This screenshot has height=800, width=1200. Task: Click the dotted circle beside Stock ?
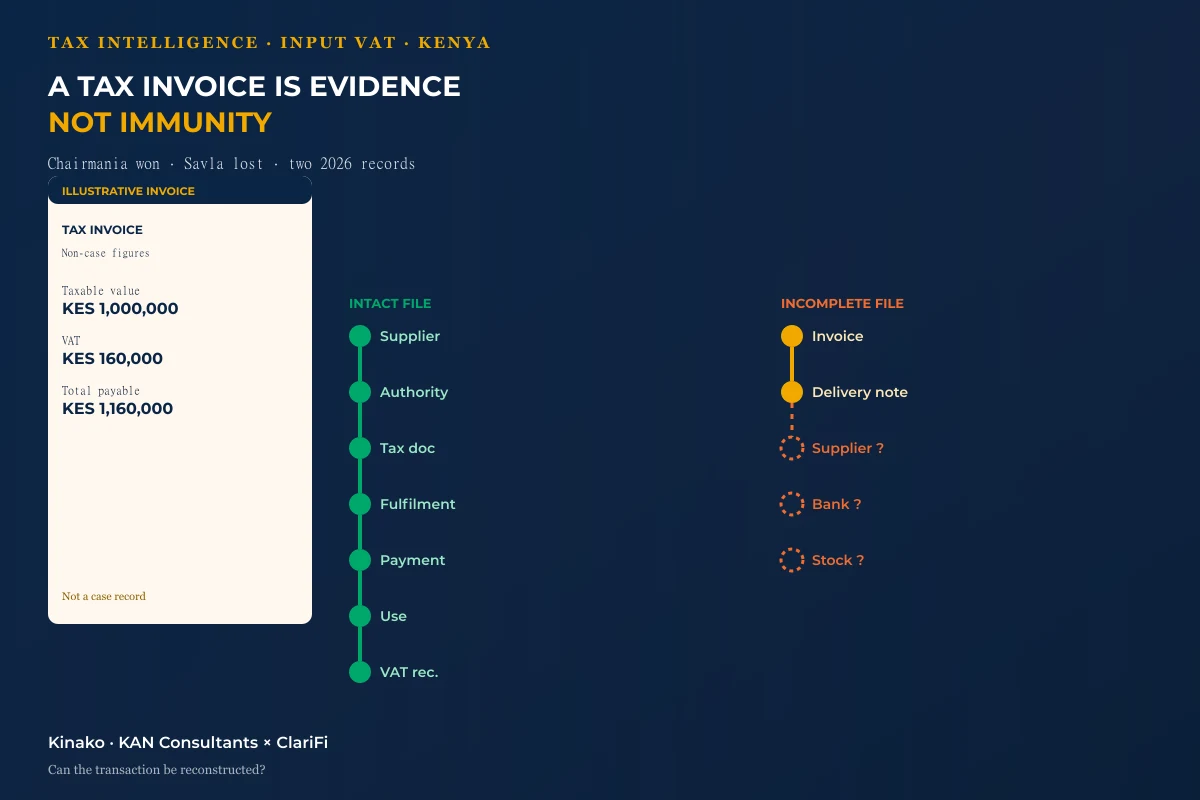coord(792,560)
